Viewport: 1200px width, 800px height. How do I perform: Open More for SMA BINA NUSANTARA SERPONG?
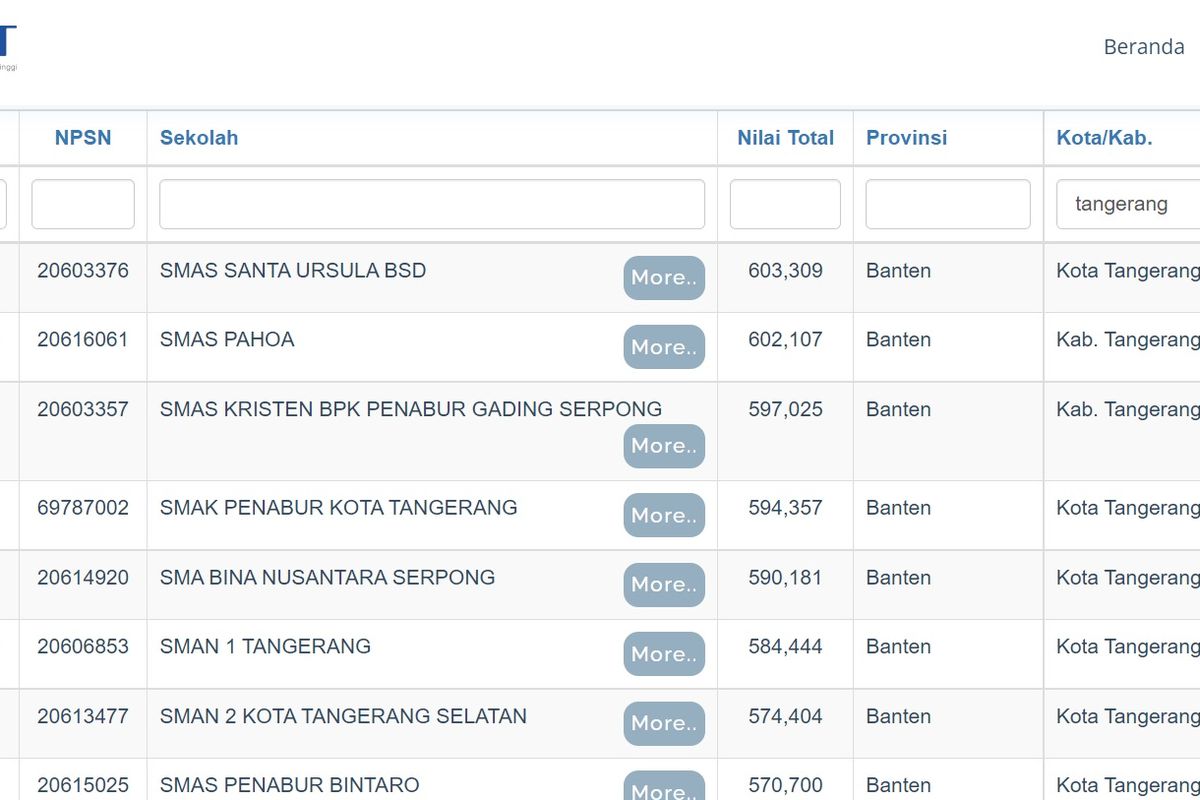coord(664,585)
